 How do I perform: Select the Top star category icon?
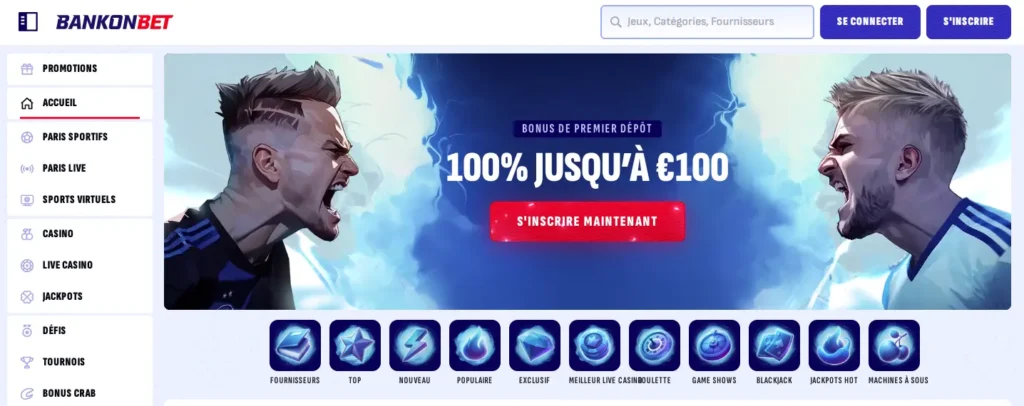pyautogui.click(x=355, y=345)
